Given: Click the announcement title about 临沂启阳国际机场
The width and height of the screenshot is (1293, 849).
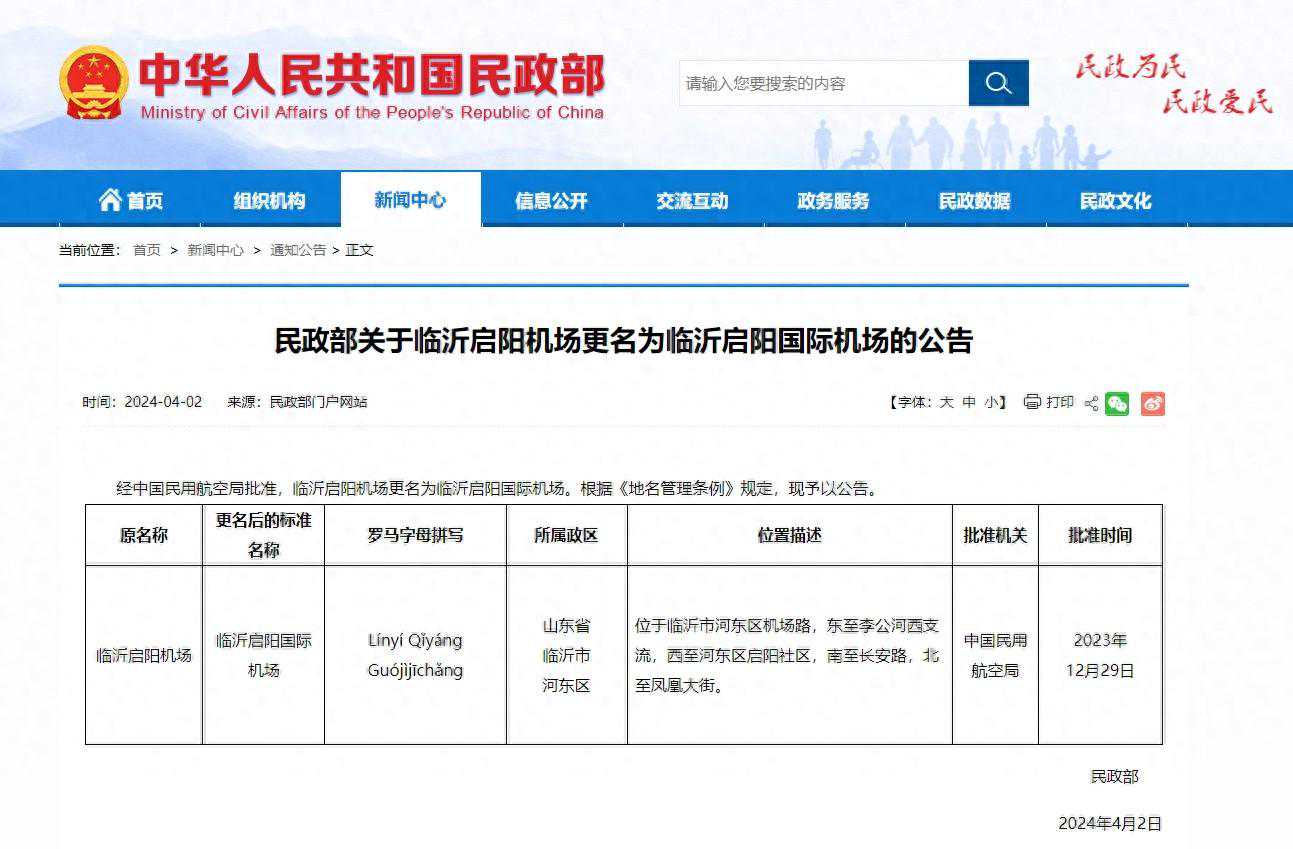Looking at the screenshot, I should point(646,341).
